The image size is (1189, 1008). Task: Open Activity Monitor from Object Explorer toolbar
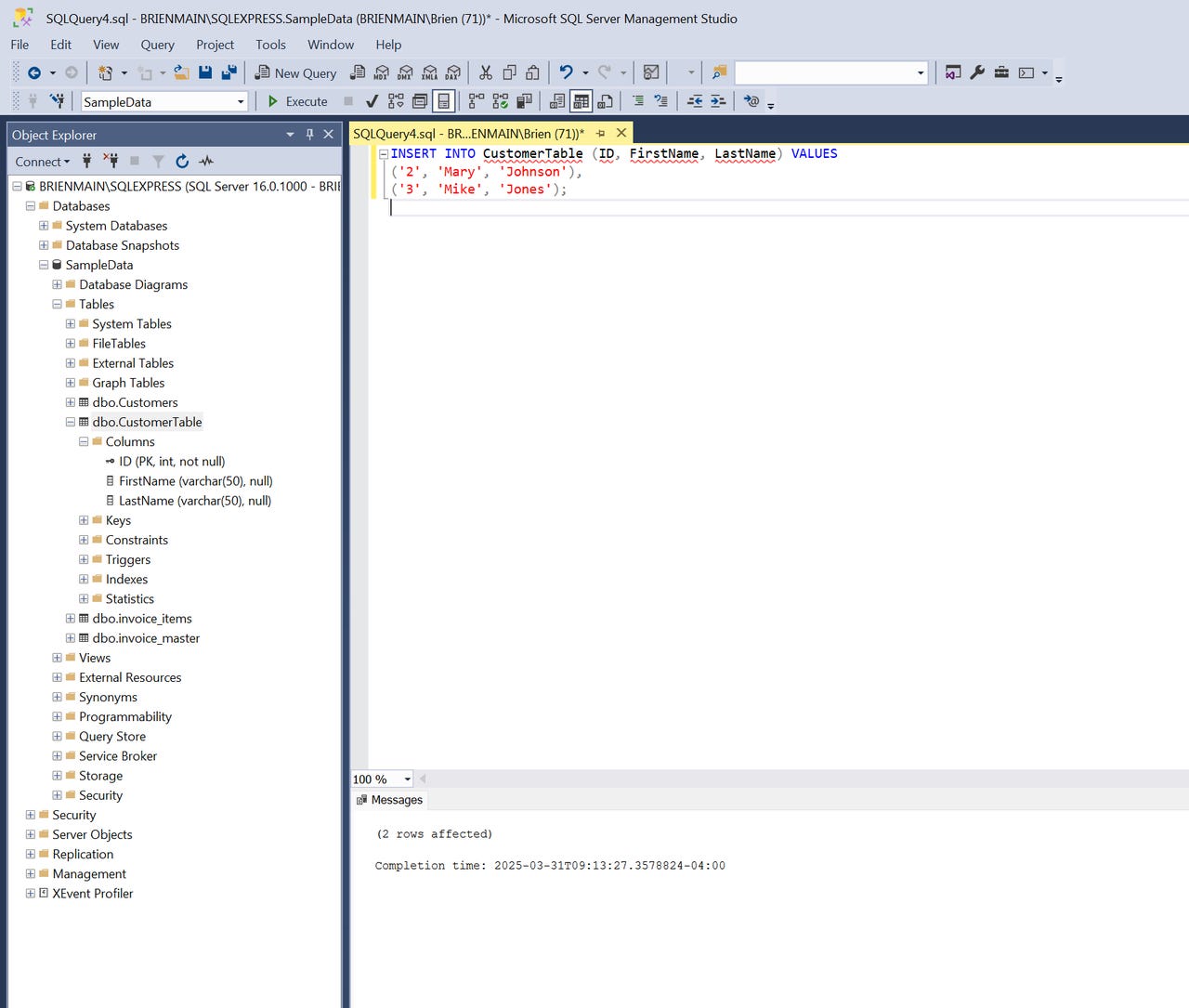pyautogui.click(x=205, y=161)
